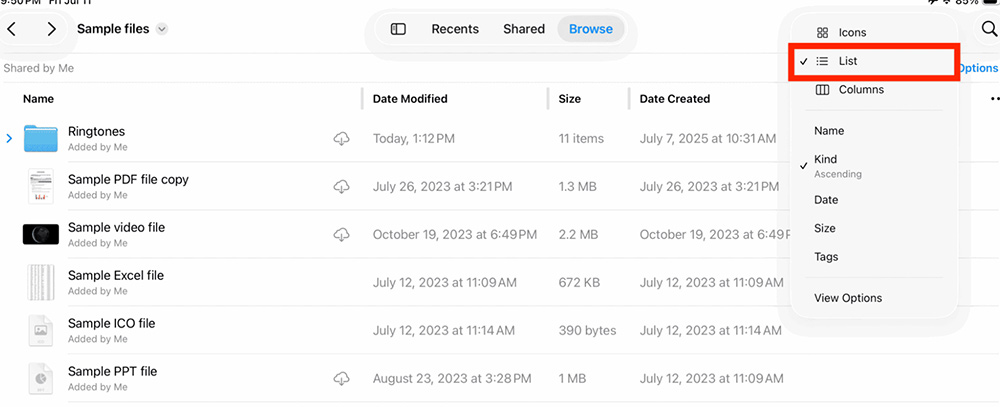Viewport: 1000px width, 407px height.
Task: Sort files by Size in menu
Action: pos(825,228)
